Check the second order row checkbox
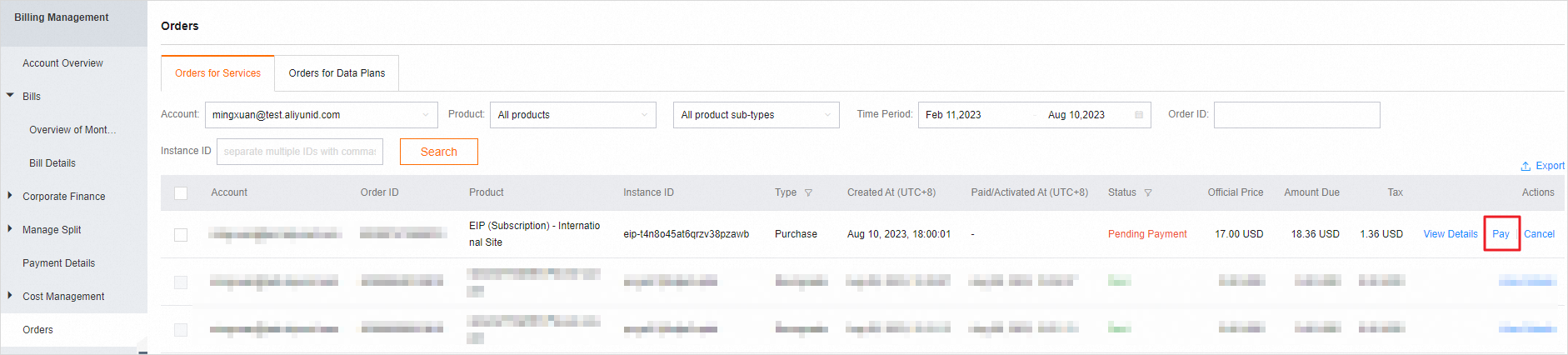The image size is (1568, 355). click(x=181, y=282)
